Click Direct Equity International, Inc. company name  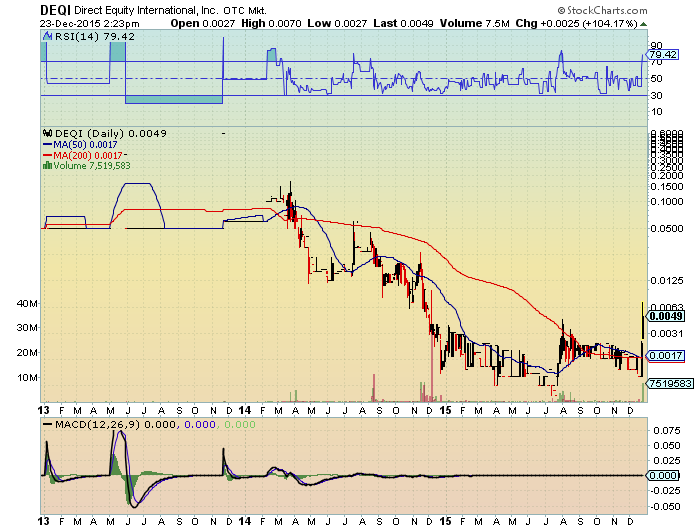(x=146, y=10)
